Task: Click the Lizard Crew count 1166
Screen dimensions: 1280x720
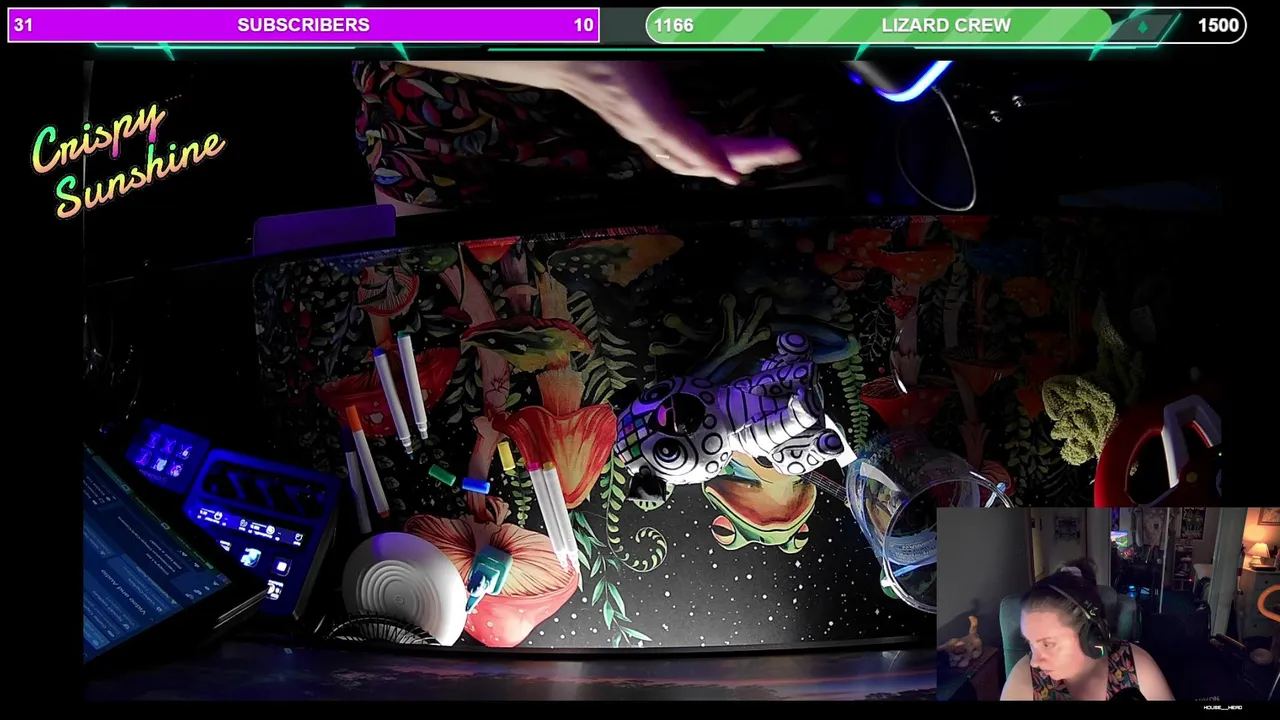Action: [x=674, y=25]
